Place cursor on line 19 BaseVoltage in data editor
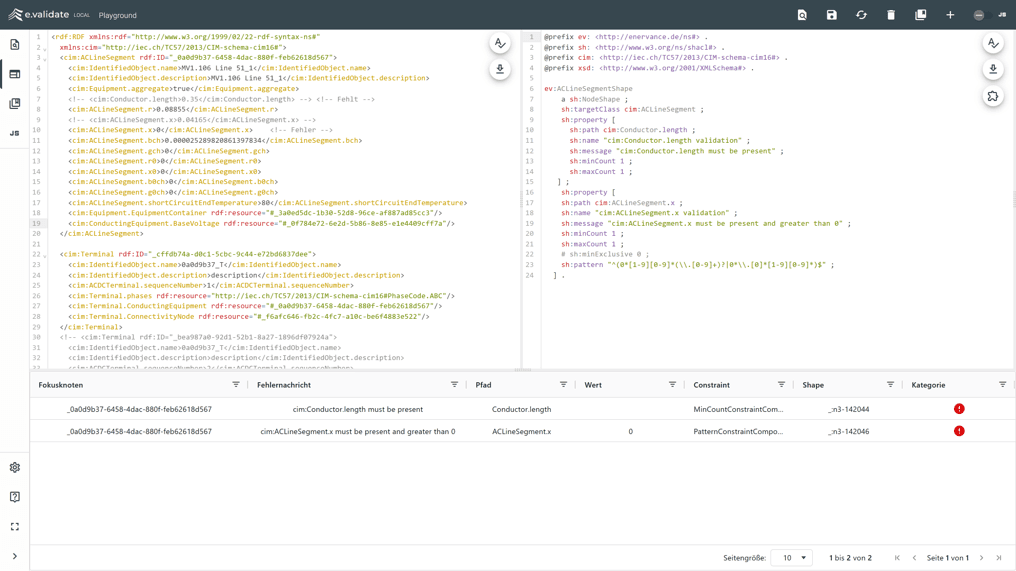This screenshot has width=1016, height=571. (262, 223)
